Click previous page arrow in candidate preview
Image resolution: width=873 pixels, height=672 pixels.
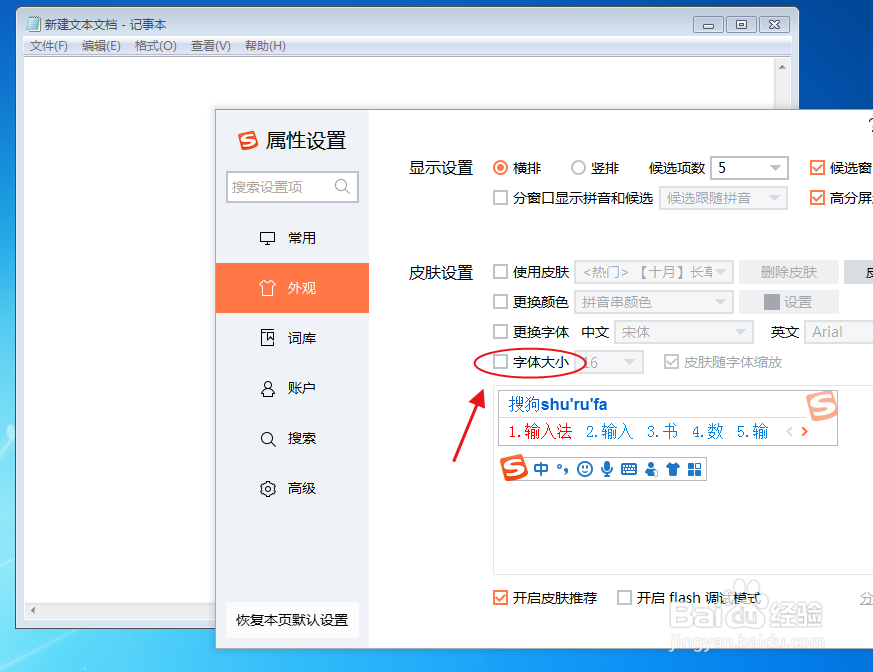point(789,431)
